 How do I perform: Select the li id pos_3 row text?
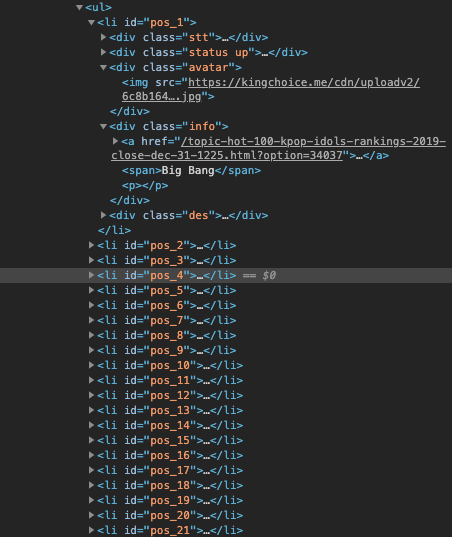[x=167, y=260]
